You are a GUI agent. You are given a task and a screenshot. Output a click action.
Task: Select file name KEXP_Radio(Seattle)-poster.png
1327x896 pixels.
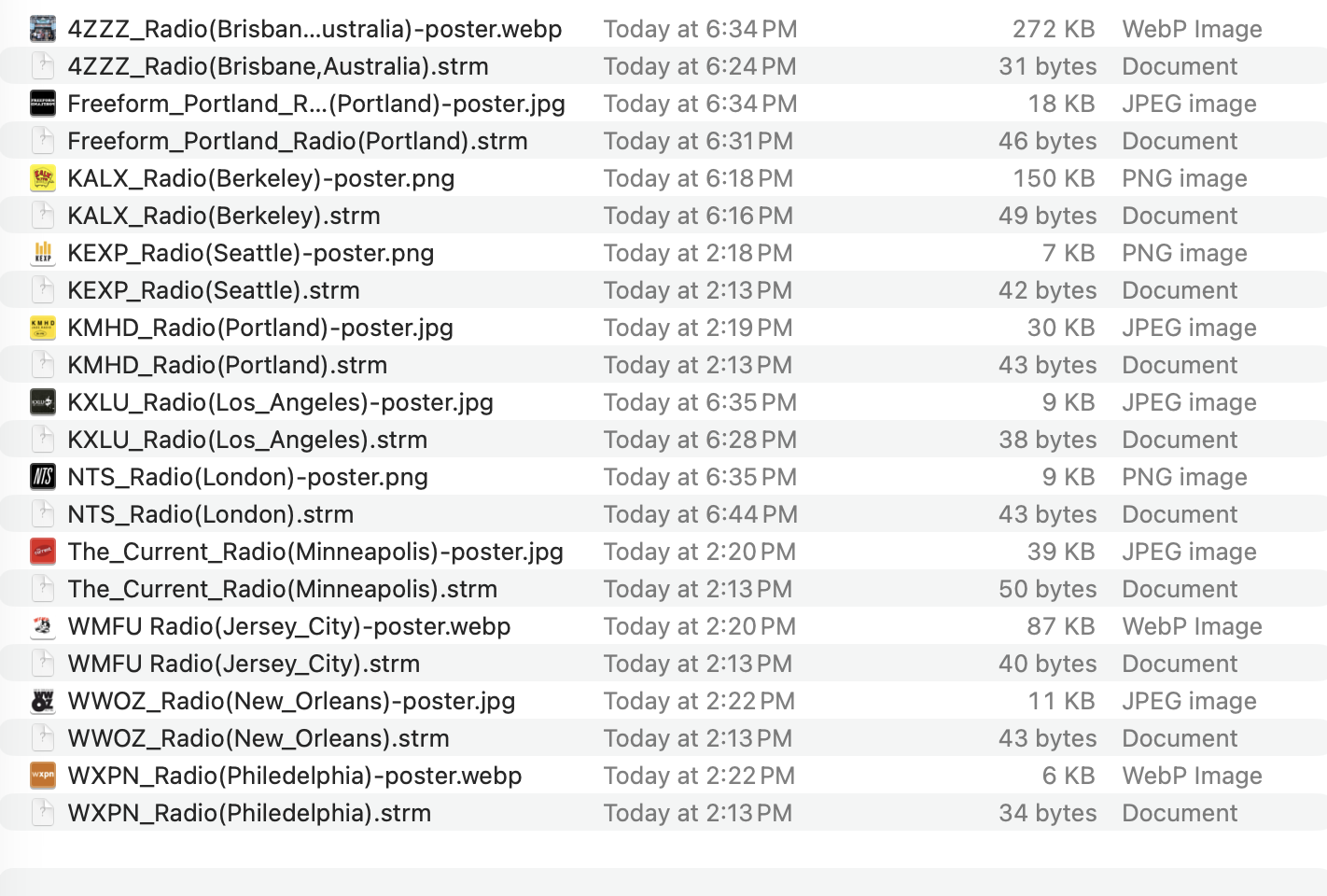pos(251,253)
